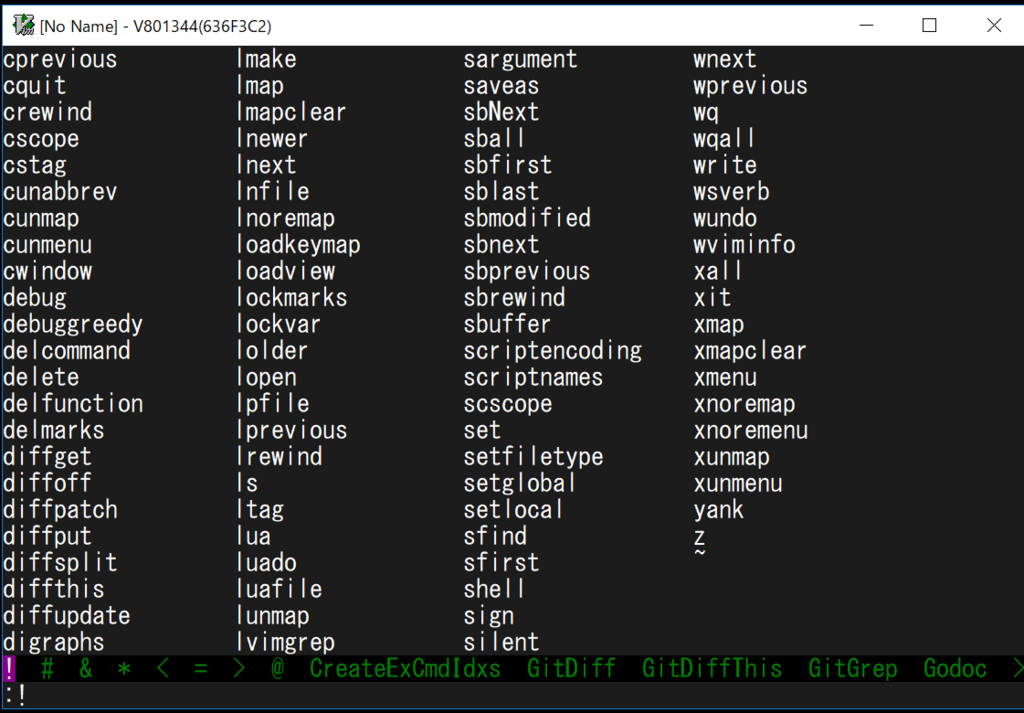Click the word 'silent'
The image size is (1024, 713).
click(x=502, y=642)
